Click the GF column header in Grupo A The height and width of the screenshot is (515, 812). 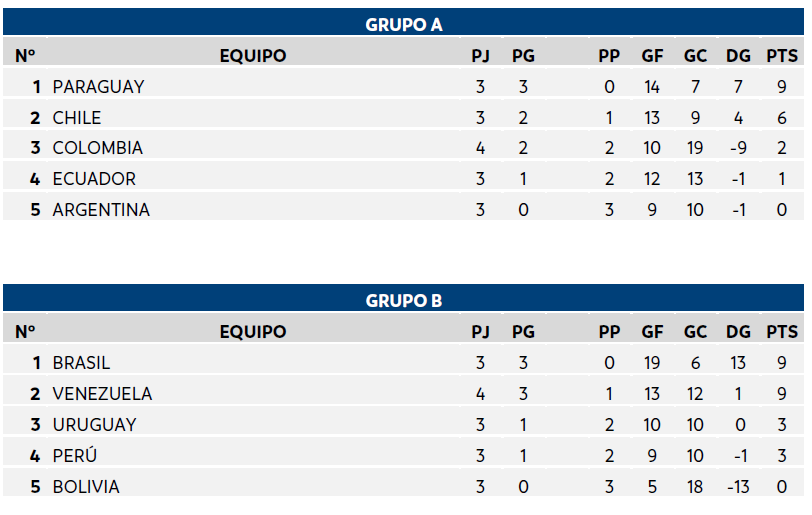652,55
